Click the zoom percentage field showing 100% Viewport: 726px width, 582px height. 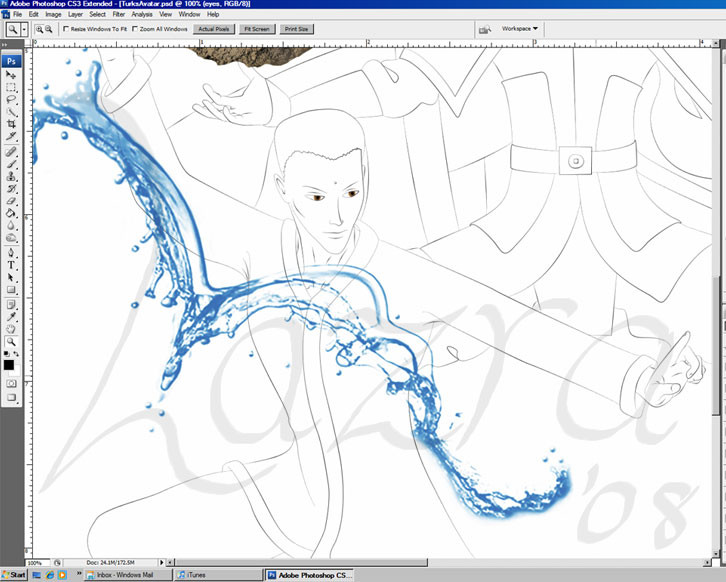(37, 563)
